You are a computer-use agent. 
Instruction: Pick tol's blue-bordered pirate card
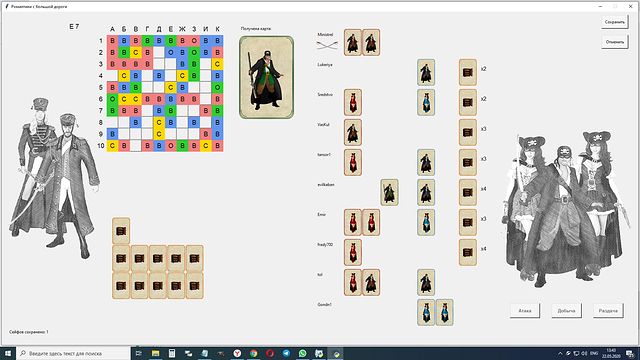point(426,282)
